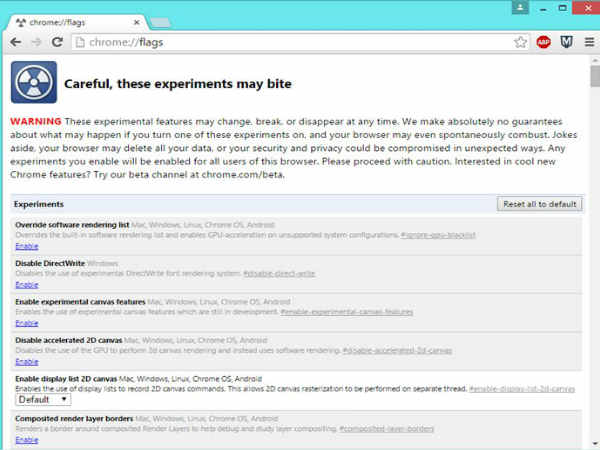Click the red WARNING text
The width and height of the screenshot is (600, 450).
[x=36, y=121]
